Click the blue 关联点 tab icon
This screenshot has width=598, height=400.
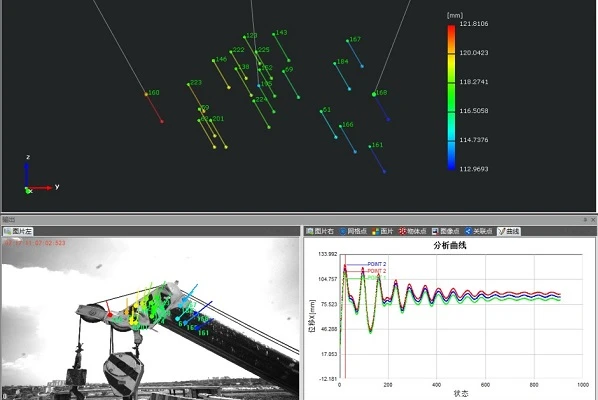pos(468,231)
